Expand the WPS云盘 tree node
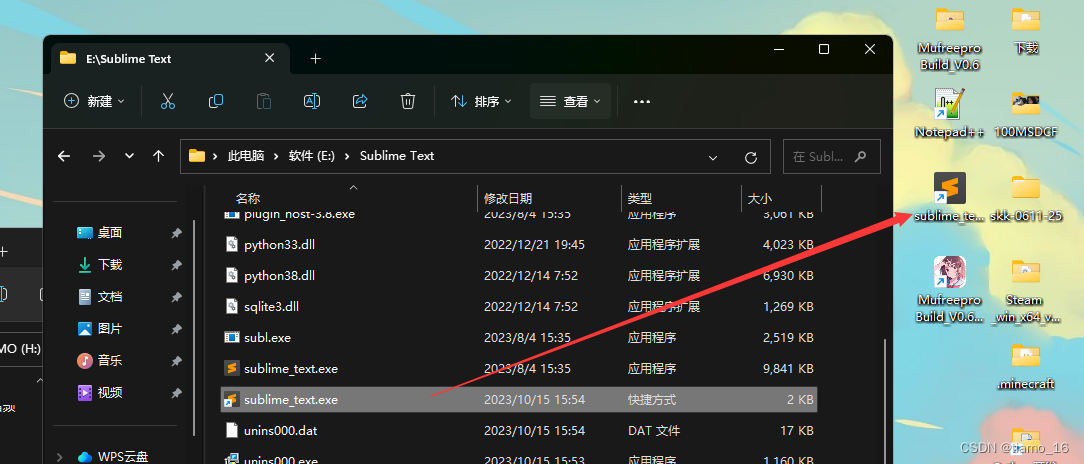This screenshot has height=464, width=1084. click(x=60, y=456)
